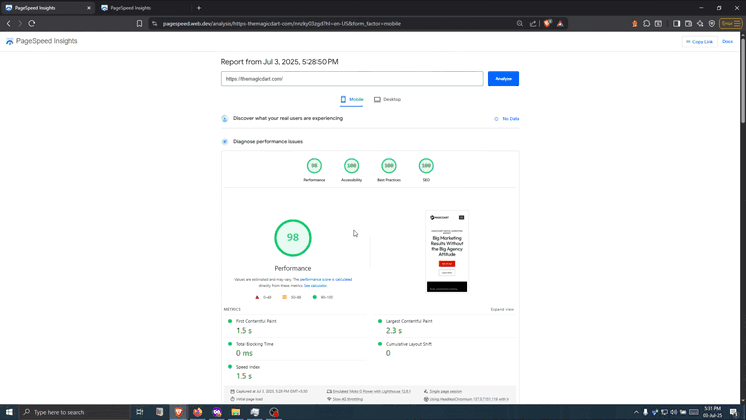Open the SEO score gauge
746x420 pixels.
pos(426,166)
